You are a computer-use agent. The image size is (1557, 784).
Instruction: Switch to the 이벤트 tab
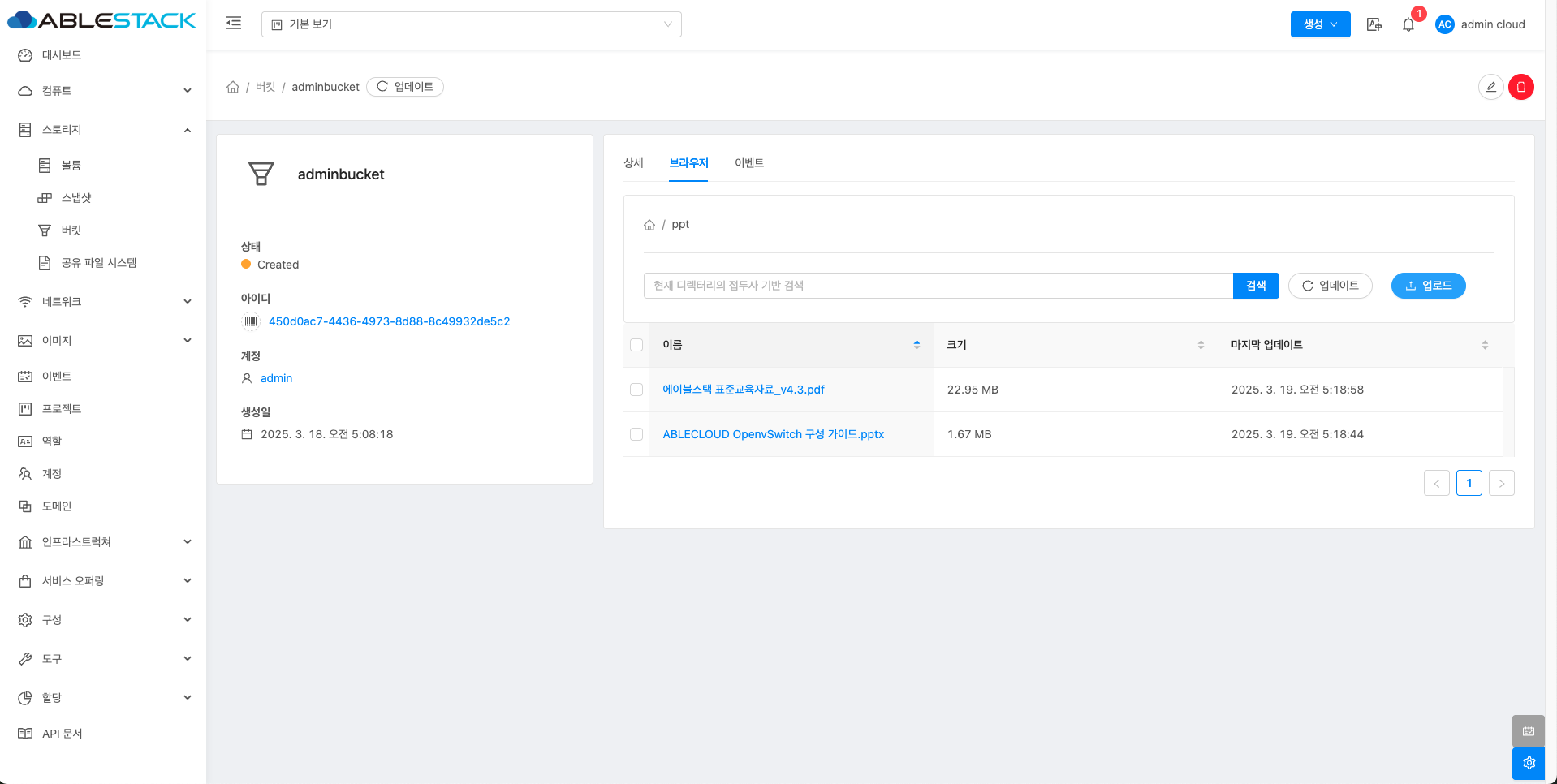(x=748, y=163)
